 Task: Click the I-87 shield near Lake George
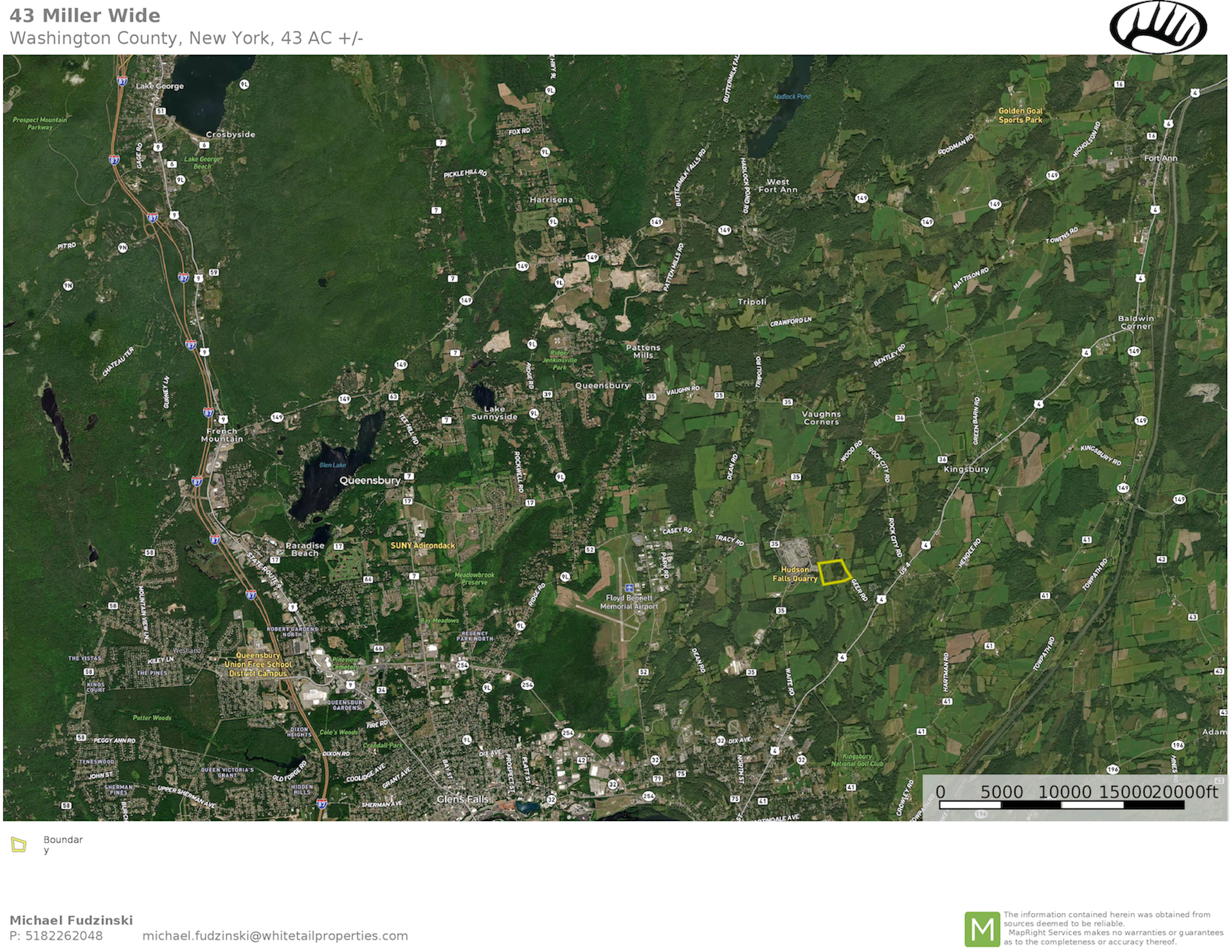point(122,81)
